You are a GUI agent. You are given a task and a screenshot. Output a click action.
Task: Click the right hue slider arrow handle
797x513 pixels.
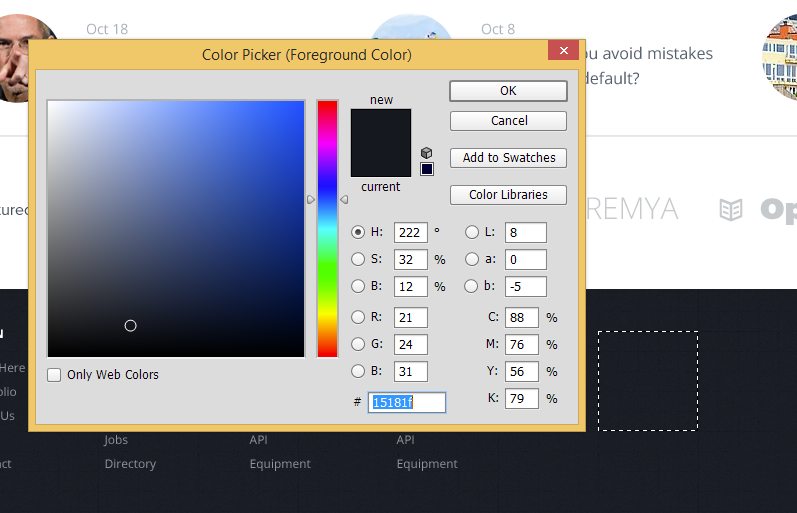coord(344,200)
